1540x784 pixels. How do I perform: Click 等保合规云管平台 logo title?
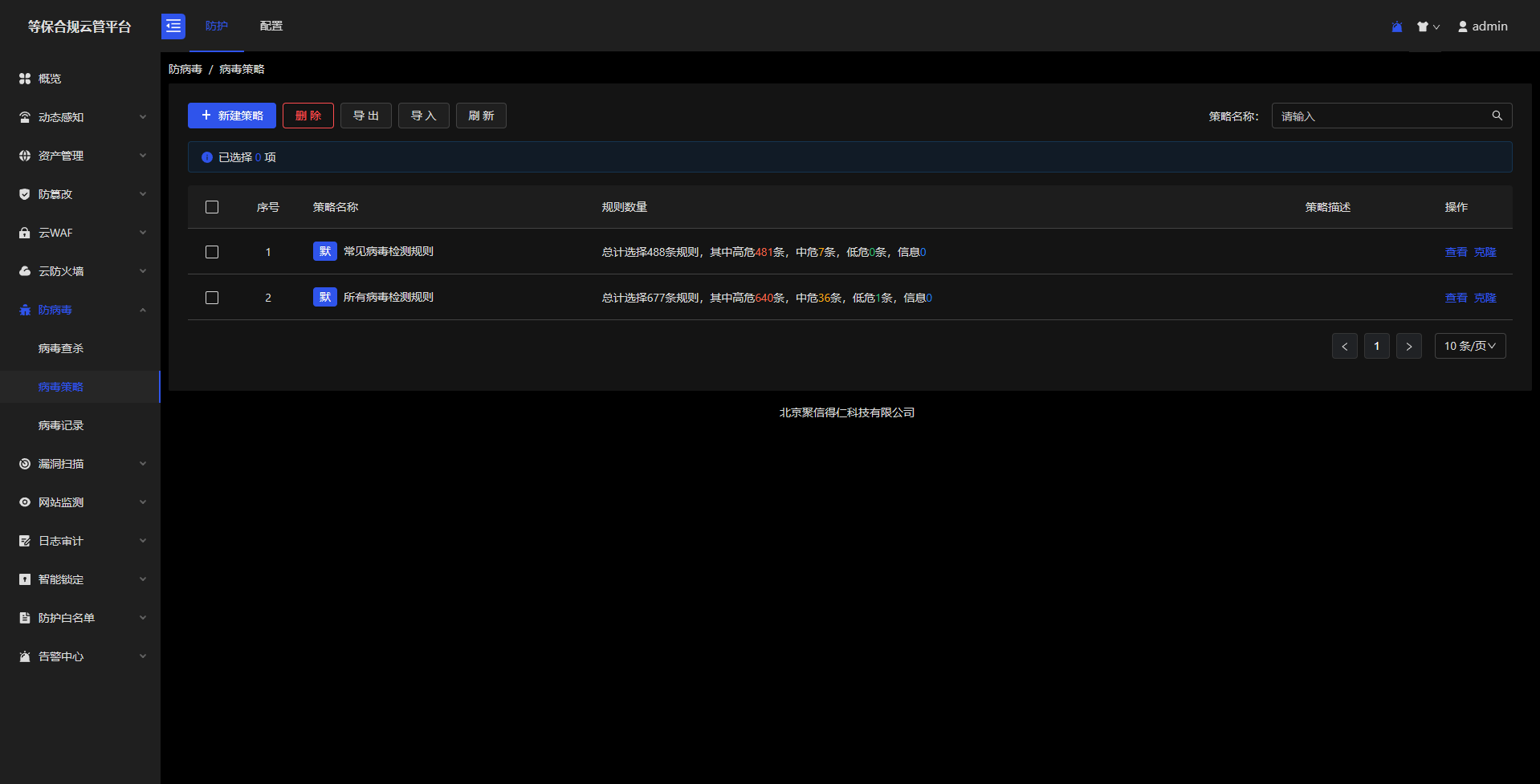79,26
